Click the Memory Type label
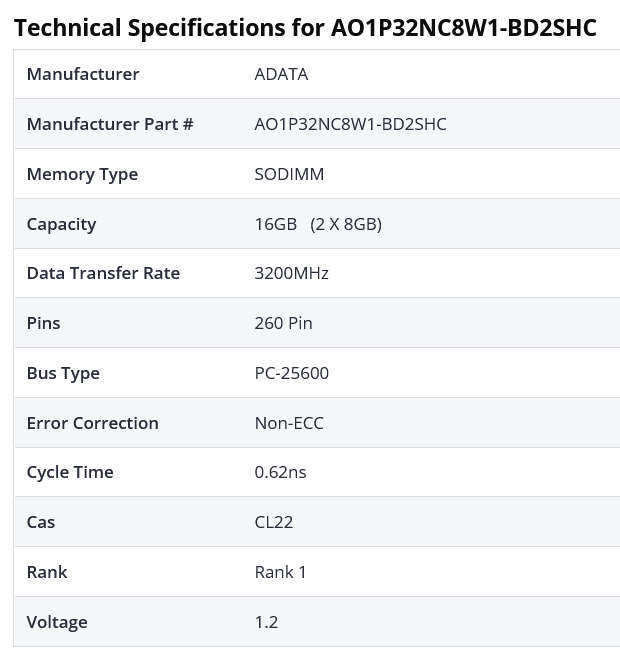Image resolution: width=620 pixels, height=663 pixels. 82,175
